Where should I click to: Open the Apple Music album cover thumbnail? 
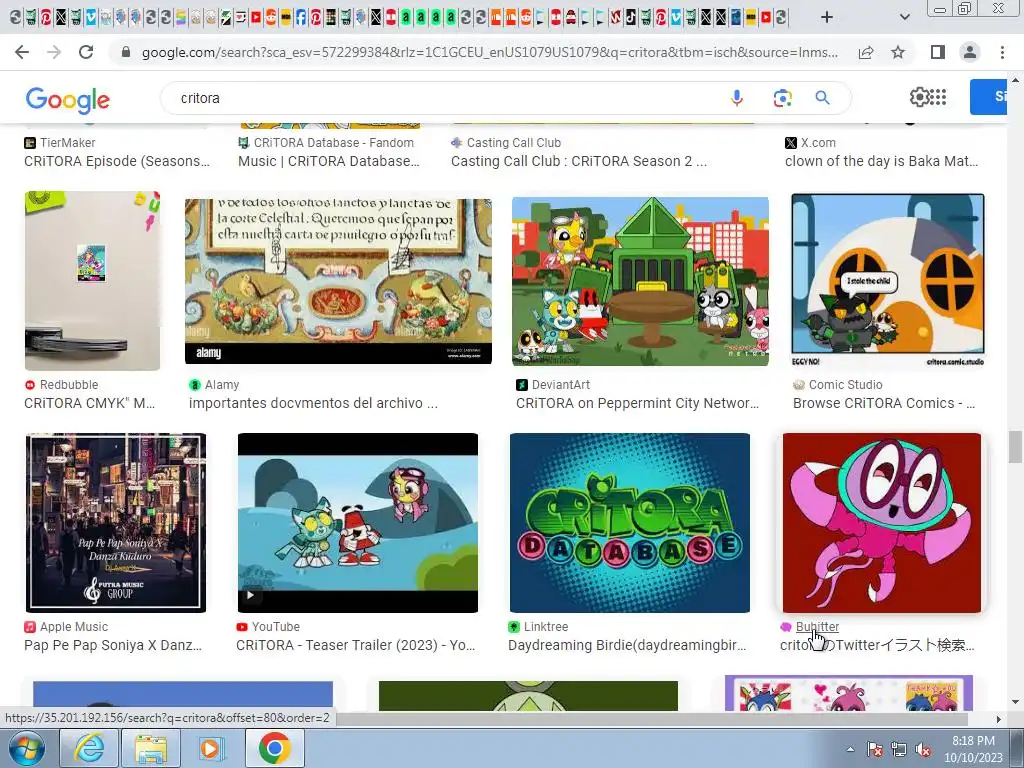point(116,523)
